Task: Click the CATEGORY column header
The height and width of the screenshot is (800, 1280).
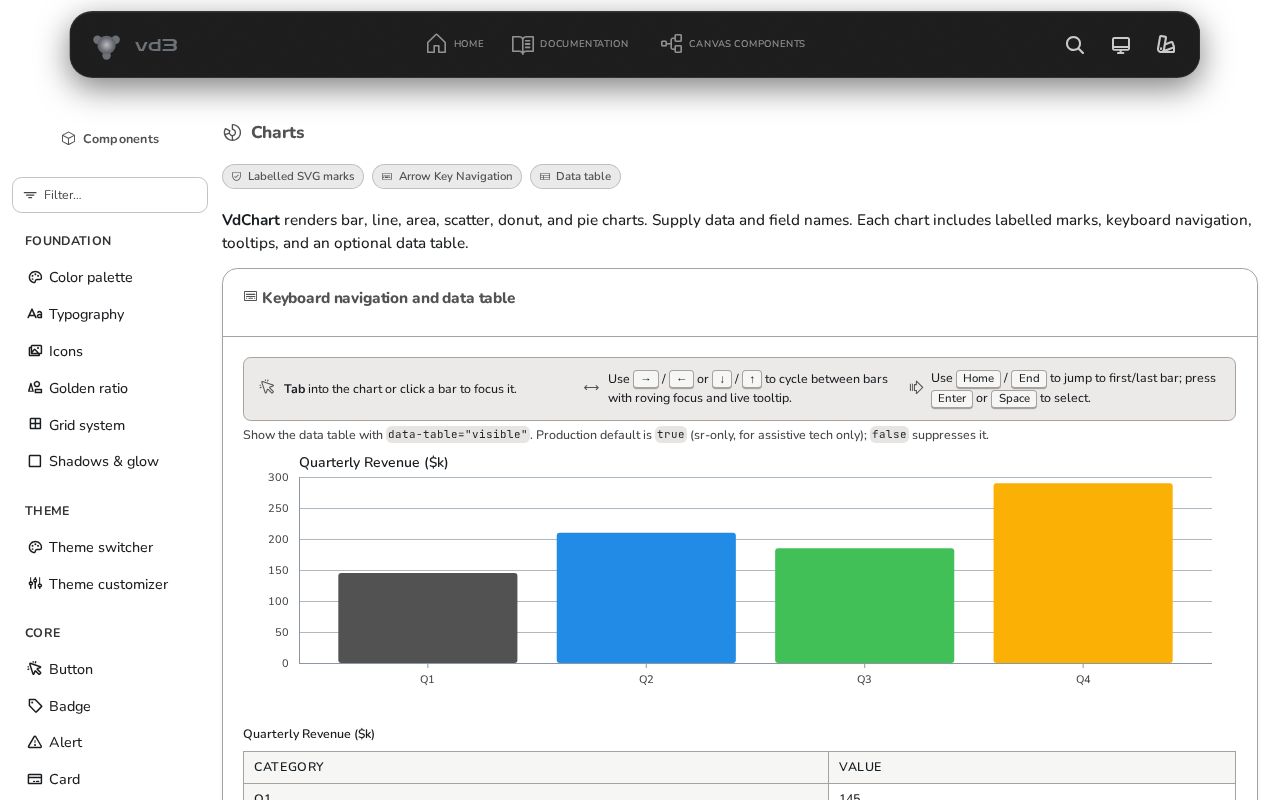Action: tap(536, 767)
